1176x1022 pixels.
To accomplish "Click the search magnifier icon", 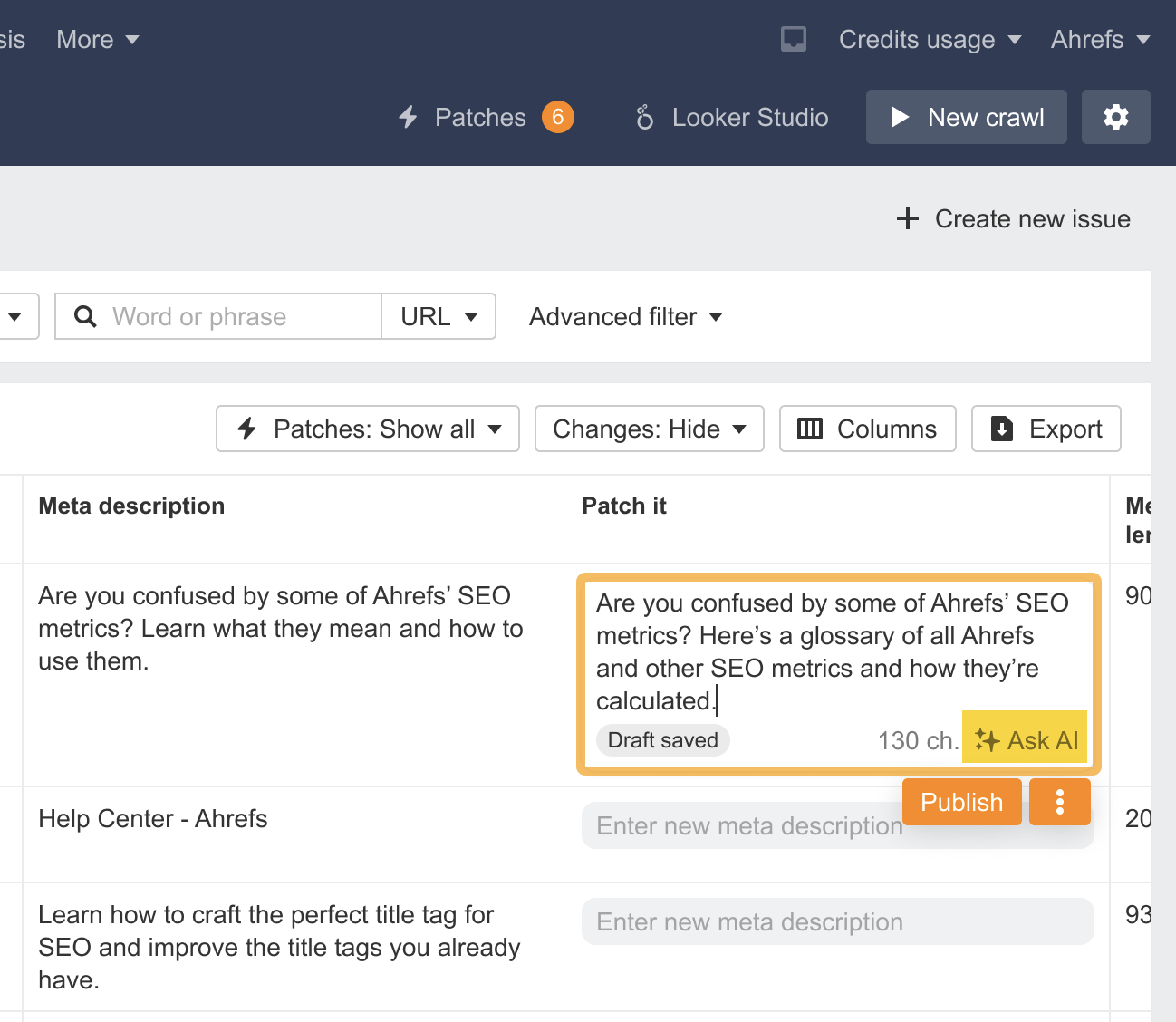I will tap(85, 316).
